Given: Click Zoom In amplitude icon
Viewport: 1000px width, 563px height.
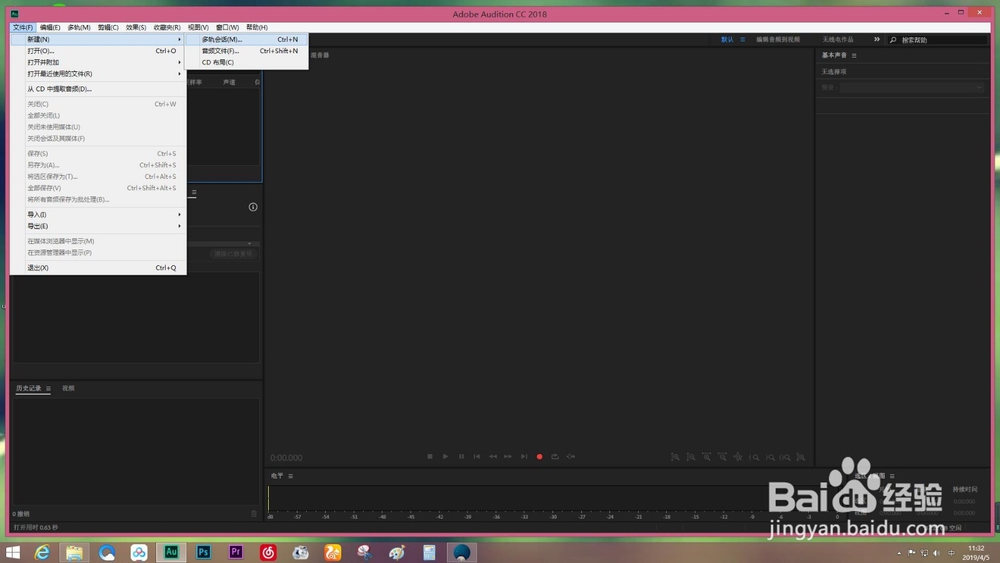Looking at the screenshot, I should [675, 457].
